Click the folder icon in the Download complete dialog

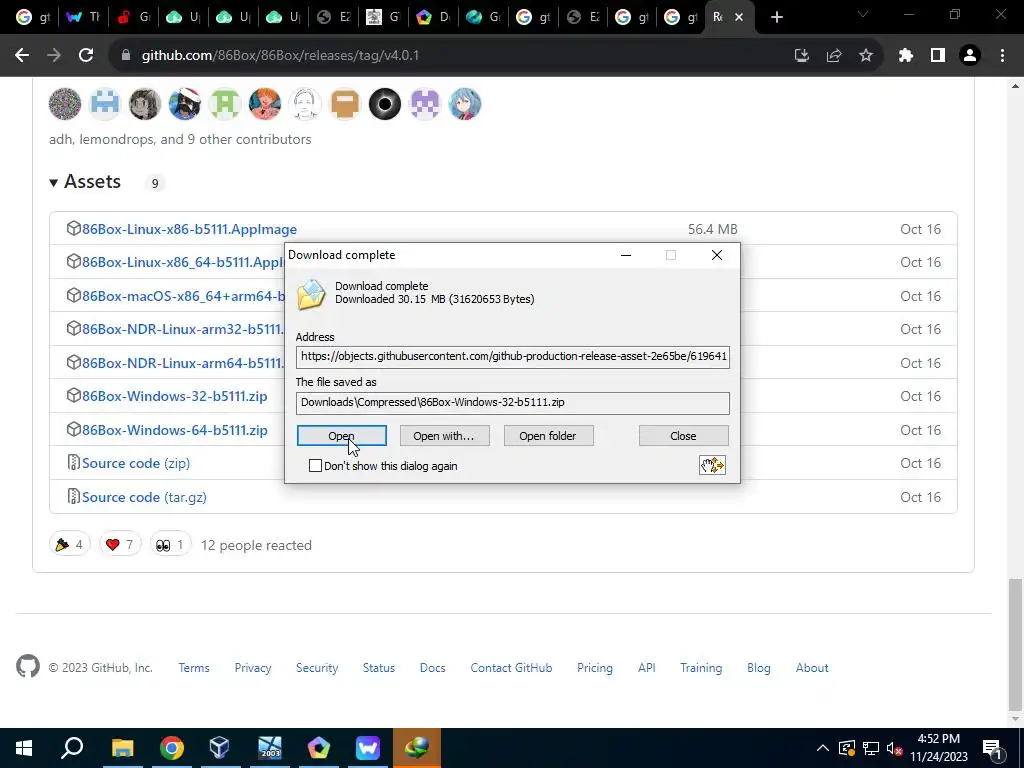pyautogui.click(x=311, y=294)
